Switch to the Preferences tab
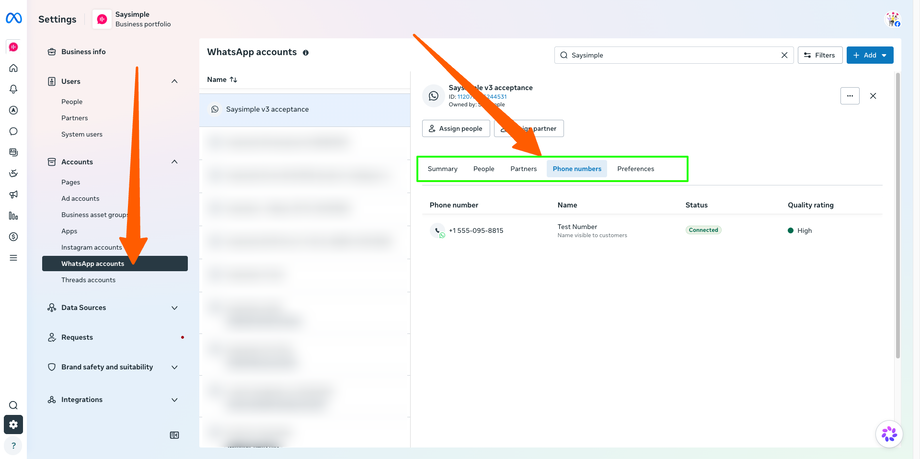The image size is (920, 459). pyautogui.click(x=635, y=168)
